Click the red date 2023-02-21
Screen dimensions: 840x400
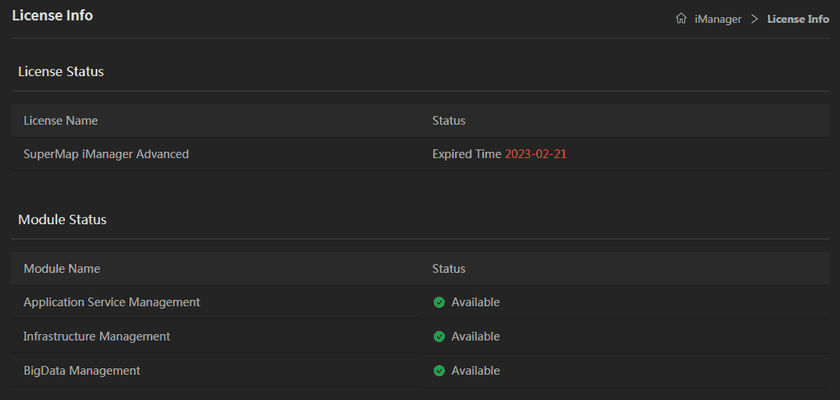(536, 154)
